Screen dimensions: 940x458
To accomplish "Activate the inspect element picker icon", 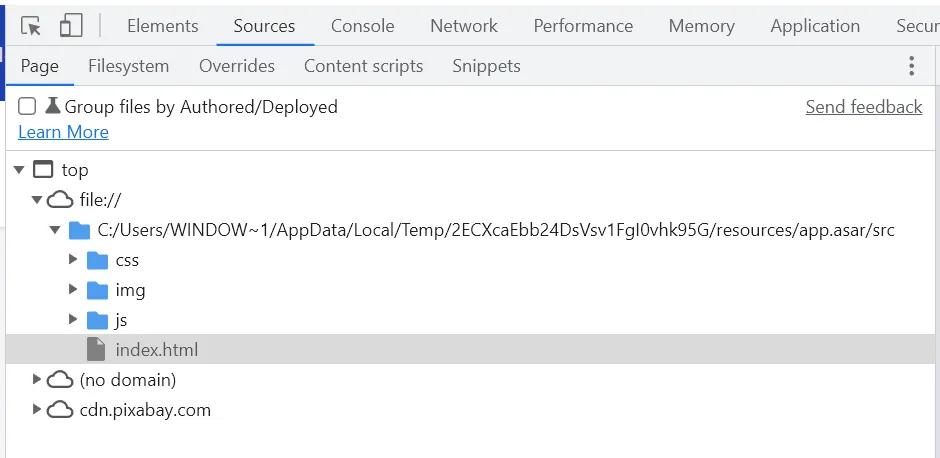I will 31,26.
